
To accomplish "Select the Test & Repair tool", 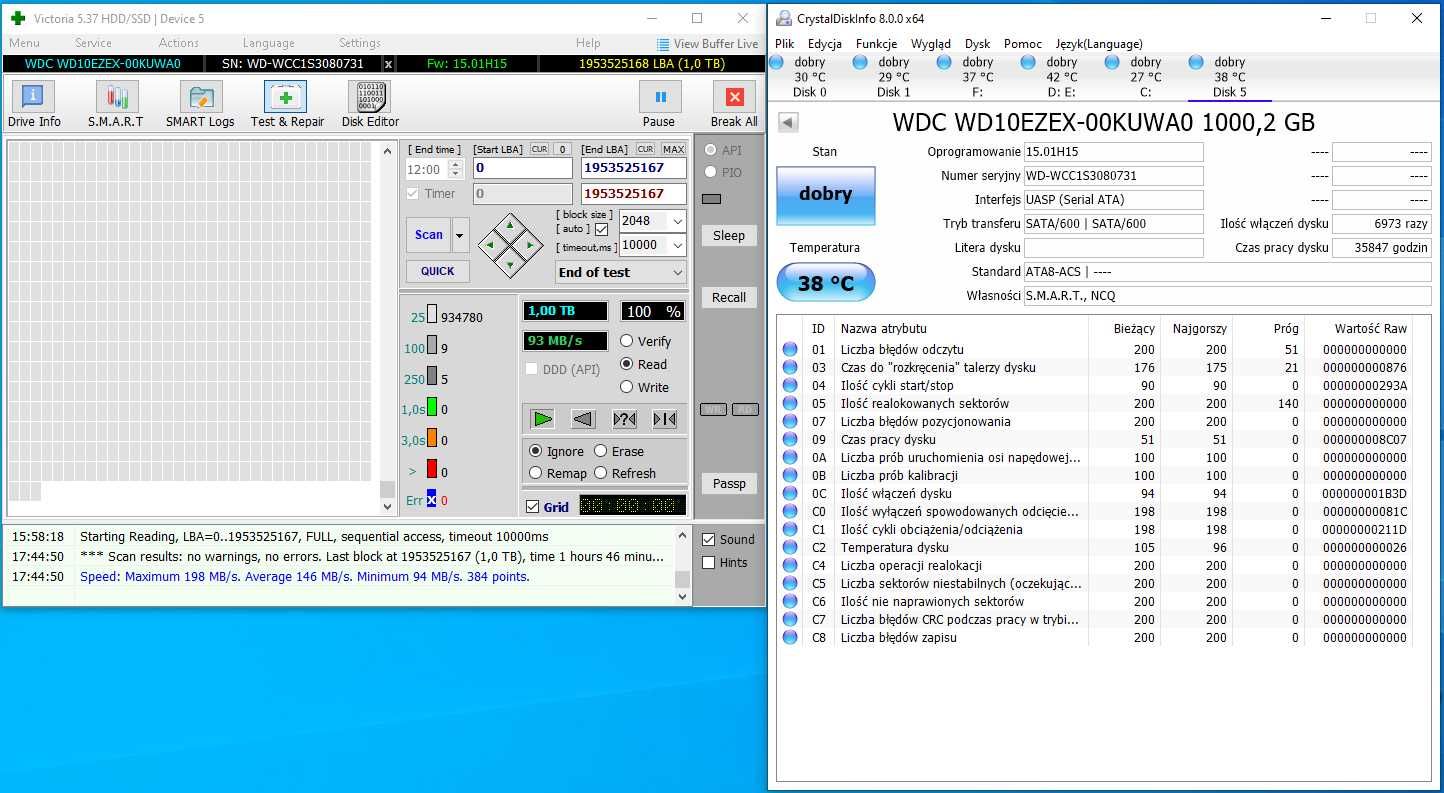I will click(287, 104).
